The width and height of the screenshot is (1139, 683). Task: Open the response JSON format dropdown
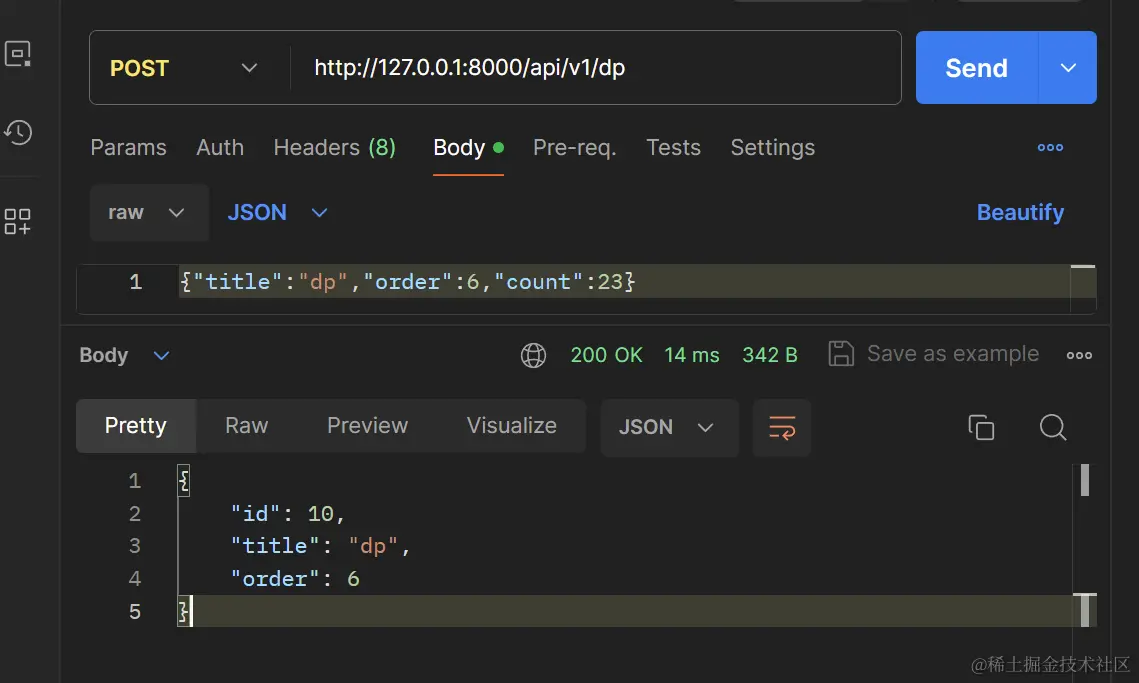(x=669, y=427)
